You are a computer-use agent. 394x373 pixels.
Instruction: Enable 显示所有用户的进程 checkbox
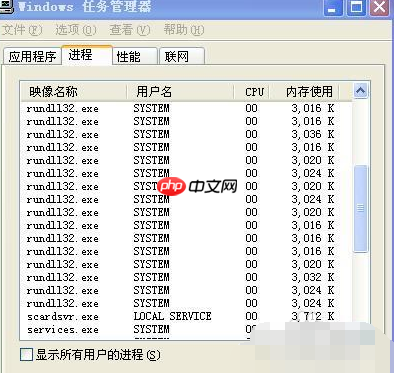(26, 354)
